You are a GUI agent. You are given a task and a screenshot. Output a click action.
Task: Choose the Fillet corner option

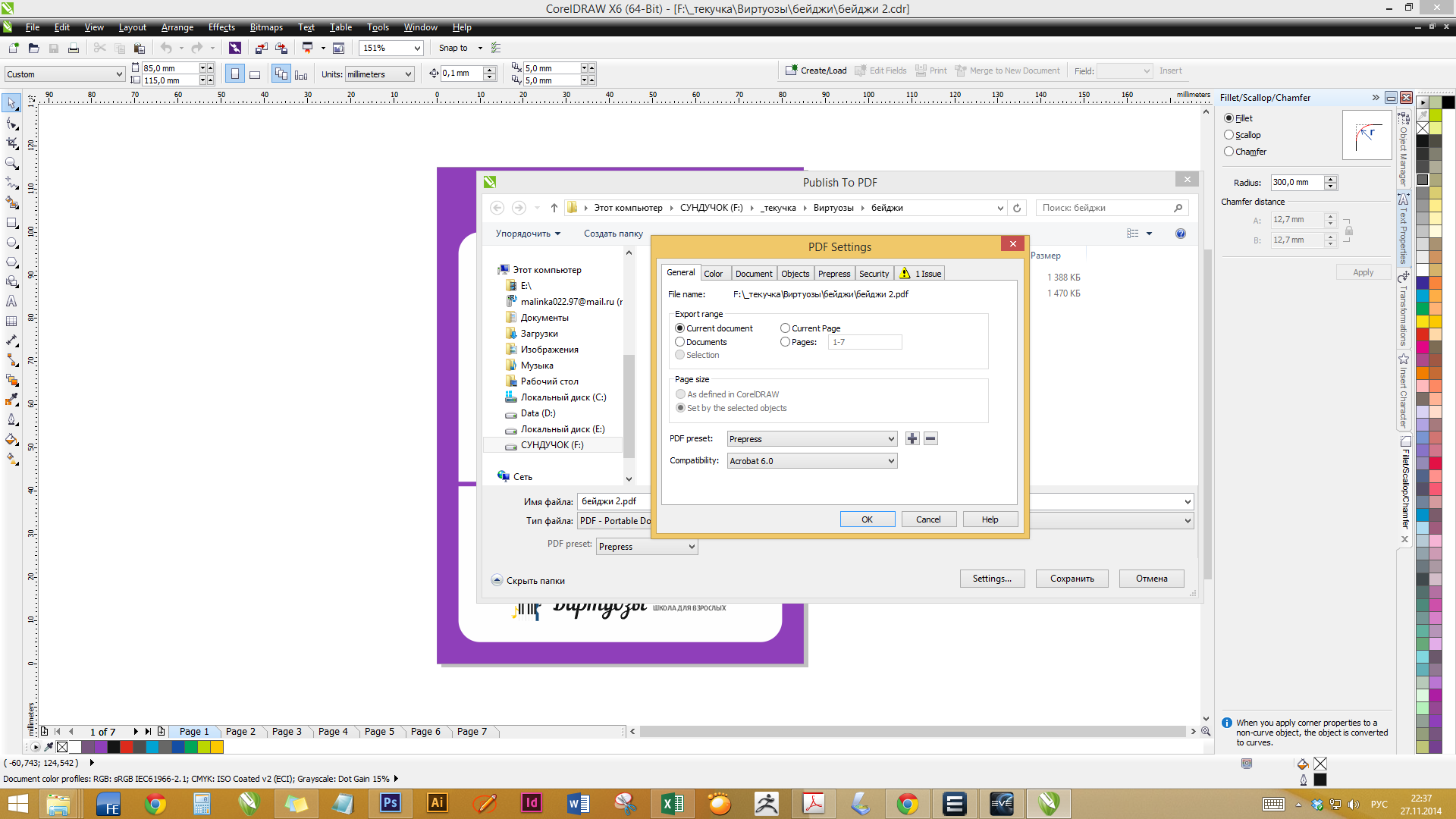(x=1229, y=118)
